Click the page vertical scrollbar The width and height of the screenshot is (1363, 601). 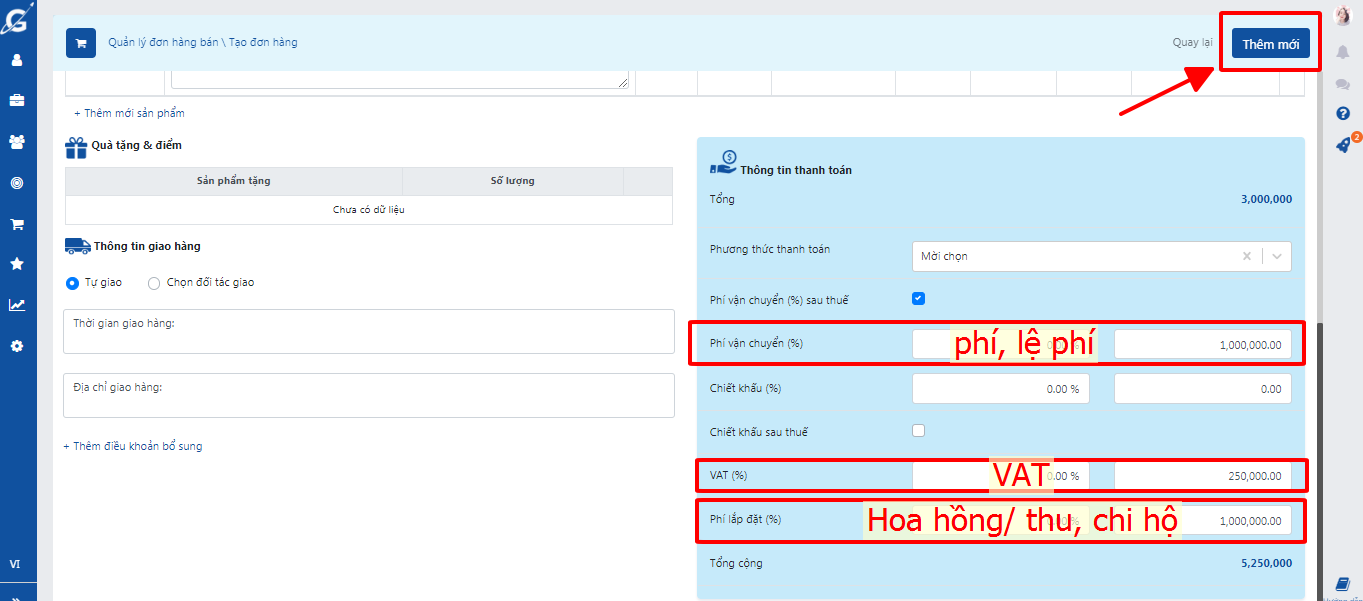[1321, 462]
